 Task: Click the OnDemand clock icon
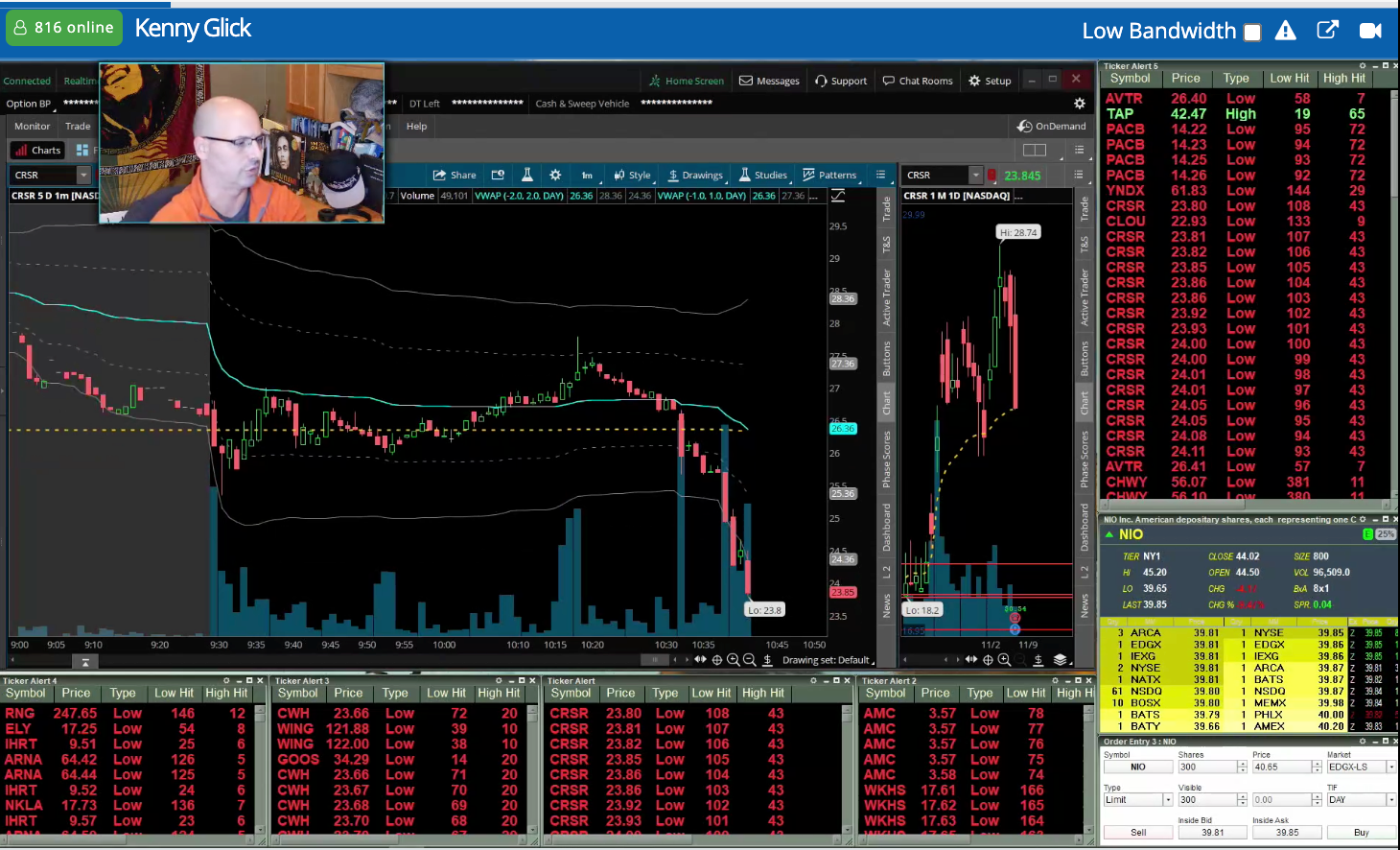[x=1025, y=126]
